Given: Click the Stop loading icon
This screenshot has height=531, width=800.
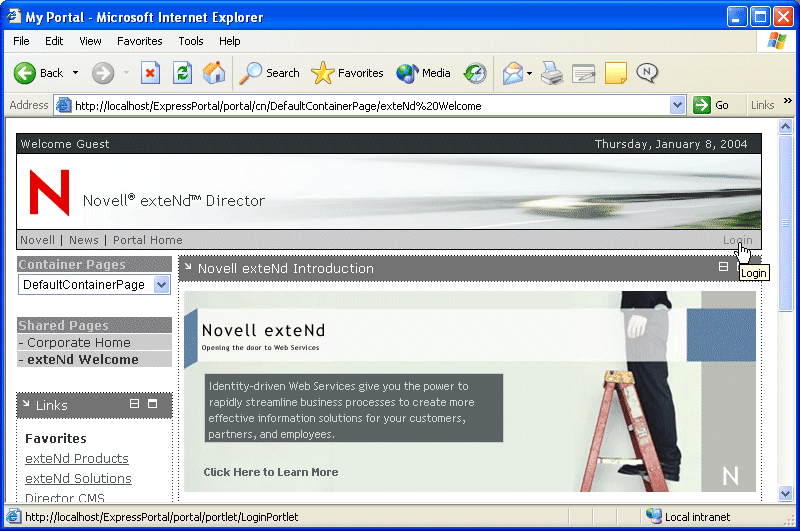Looking at the screenshot, I should [x=151, y=73].
